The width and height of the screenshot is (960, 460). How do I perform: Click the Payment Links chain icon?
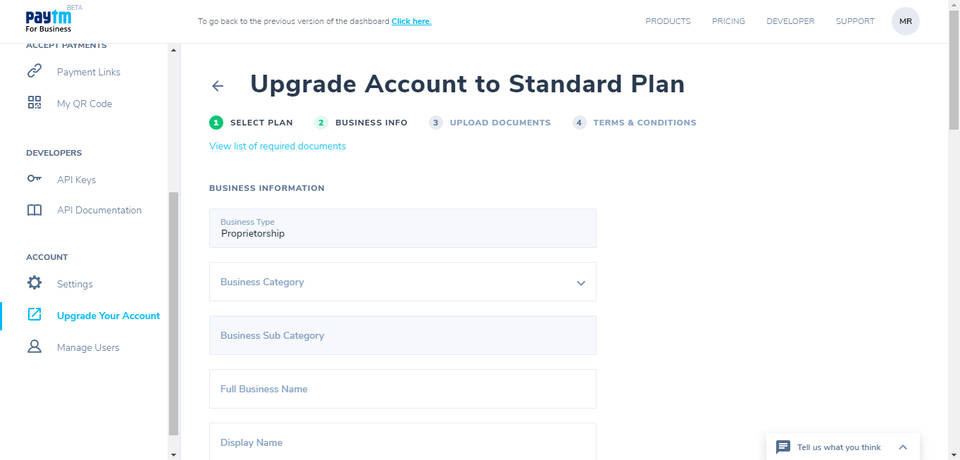click(35, 71)
